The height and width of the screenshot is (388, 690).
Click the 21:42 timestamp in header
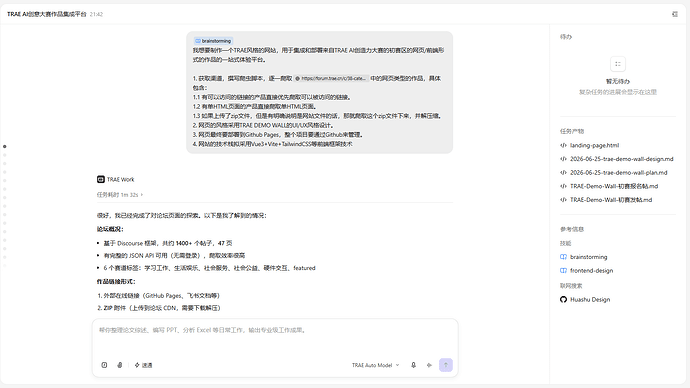pos(96,14)
